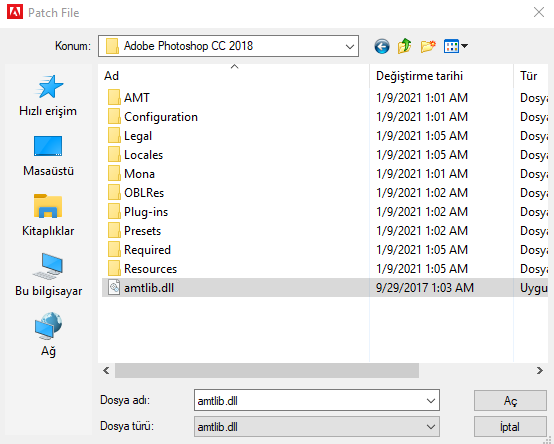The image size is (554, 444).
Task: Click the Aç button
Action: coord(510,401)
